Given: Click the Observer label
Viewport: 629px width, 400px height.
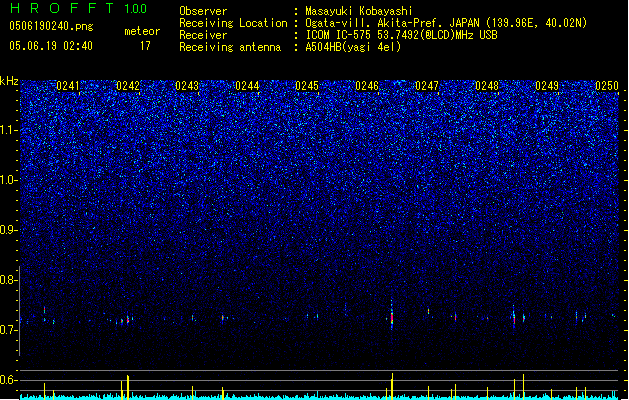Looking at the screenshot, I should (x=203, y=11).
